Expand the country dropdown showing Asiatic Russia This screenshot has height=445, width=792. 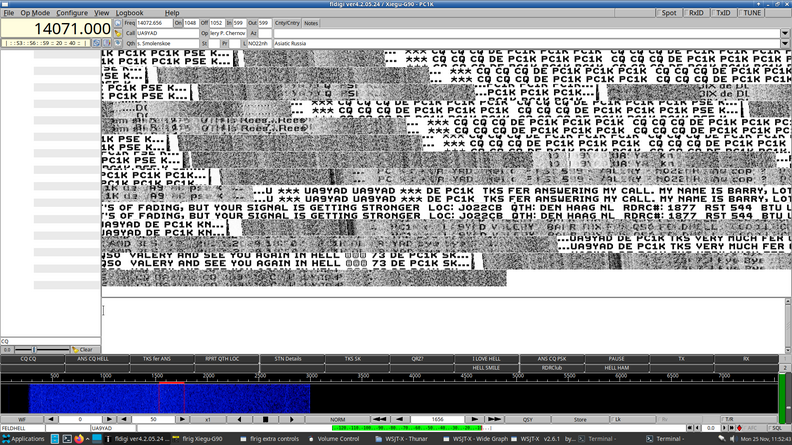(x=784, y=43)
